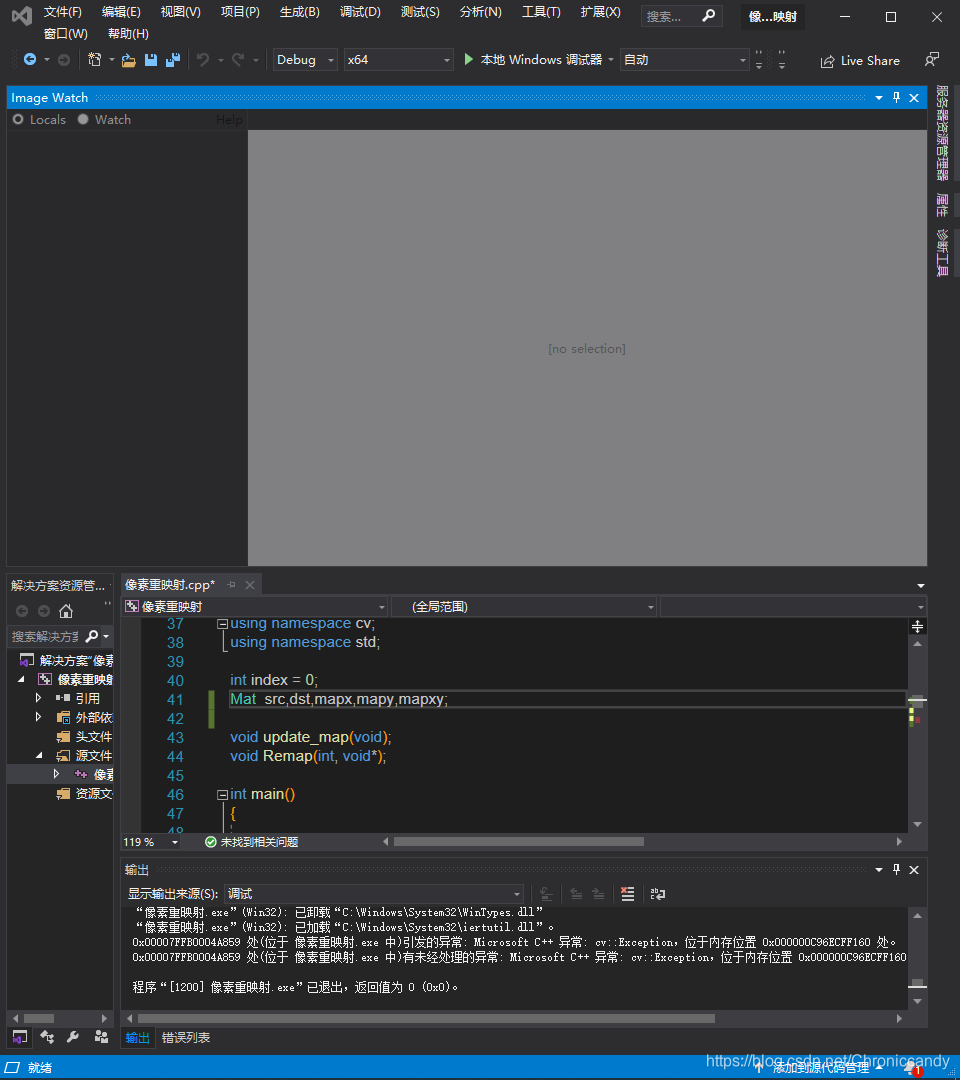Collapse the 源文件 tree node
Screen dimensions: 960x1080
tap(39, 756)
